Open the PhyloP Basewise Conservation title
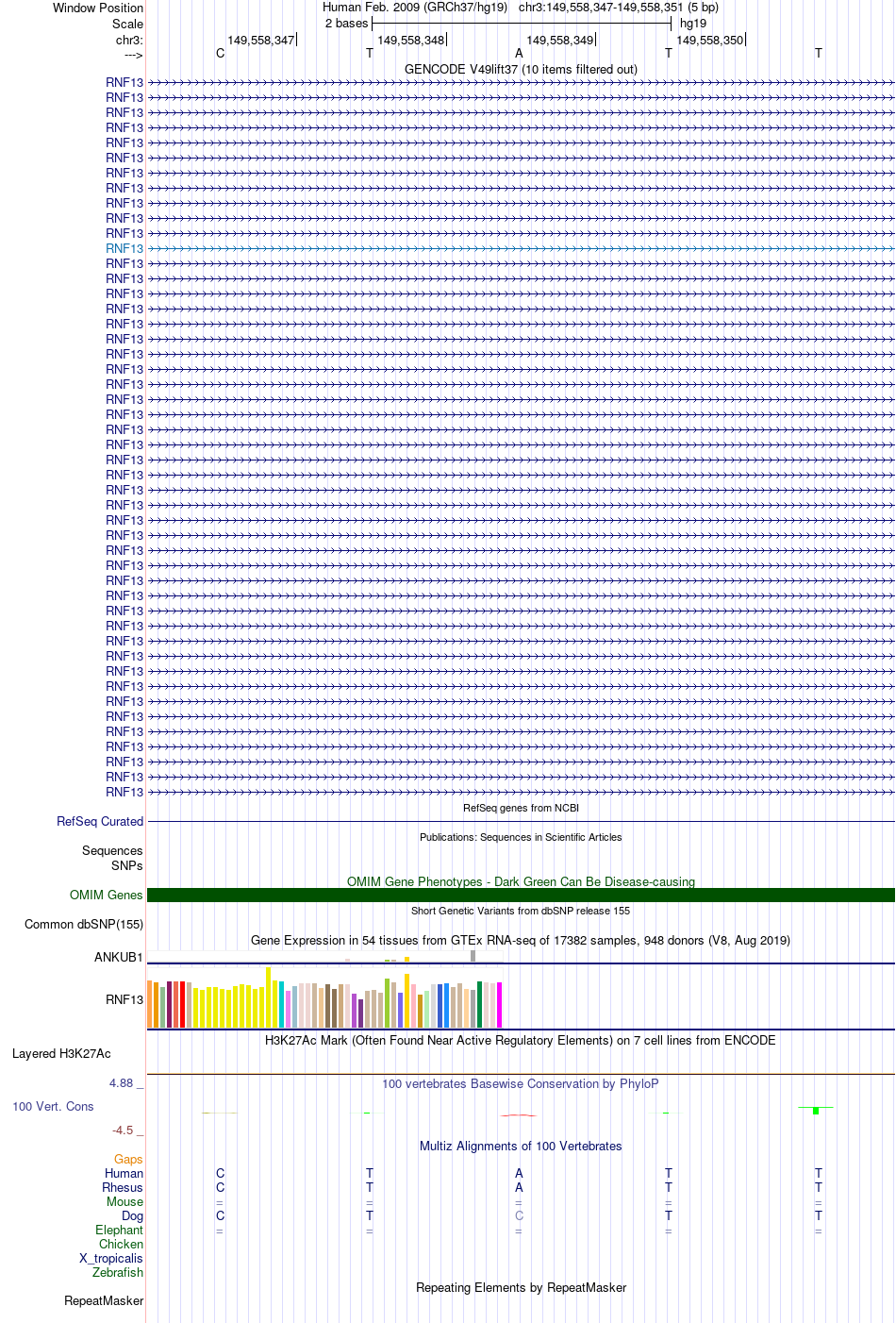Viewport: 896px width, 1323px height. (521, 1083)
